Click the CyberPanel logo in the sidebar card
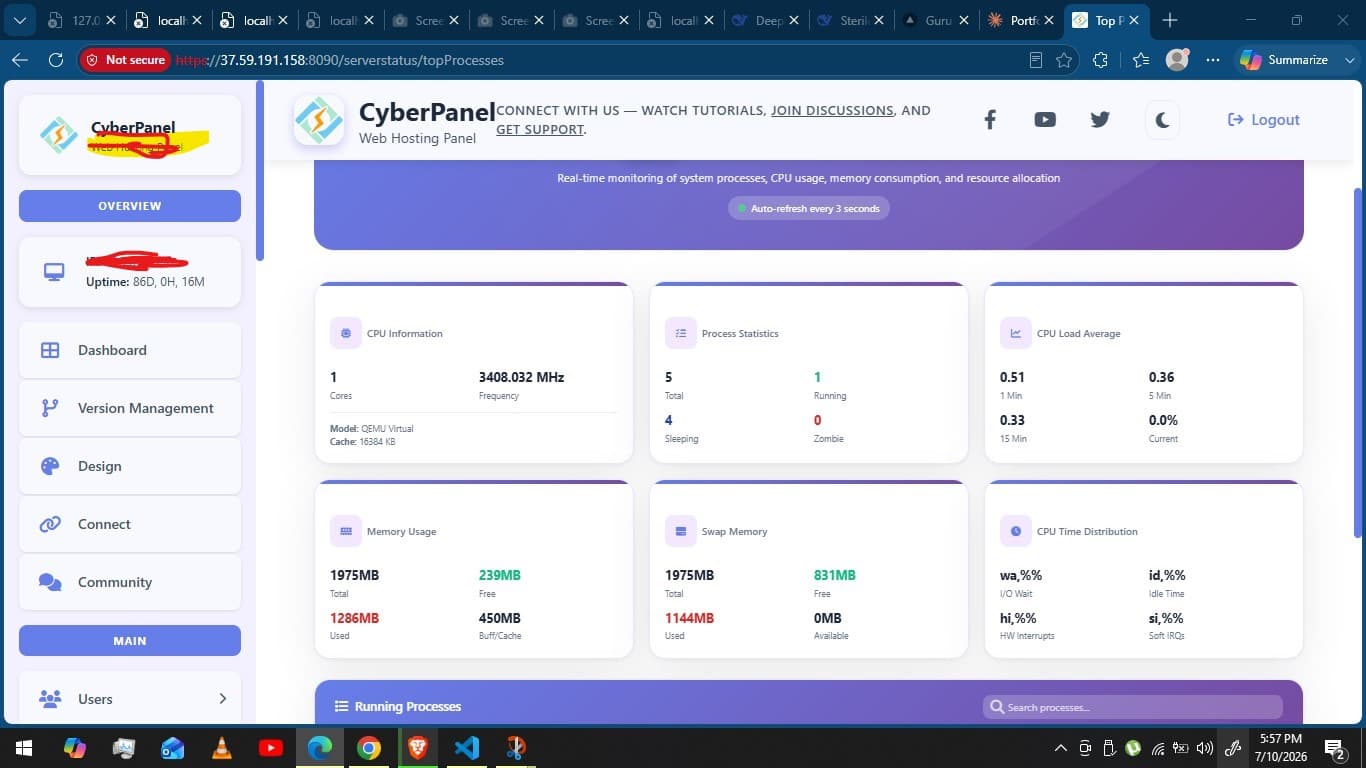This screenshot has height=768, width=1366. (58, 135)
